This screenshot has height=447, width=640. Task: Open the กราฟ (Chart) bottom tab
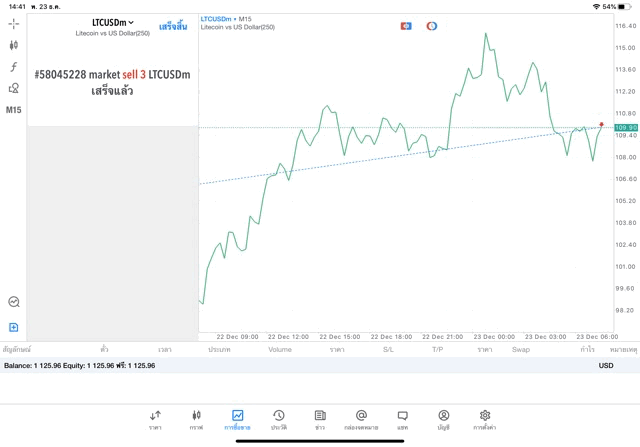click(x=196, y=420)
